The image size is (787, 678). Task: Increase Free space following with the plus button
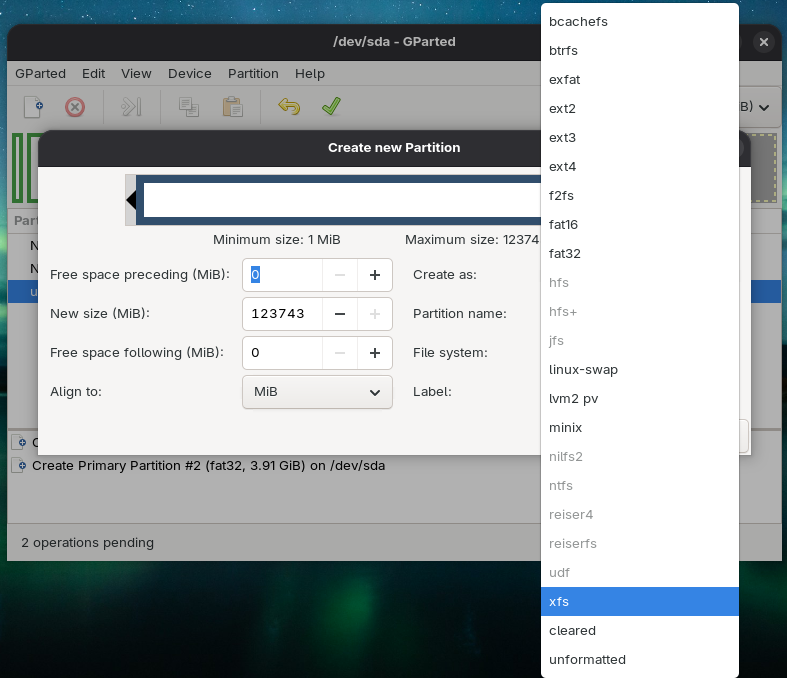(375, 352)
